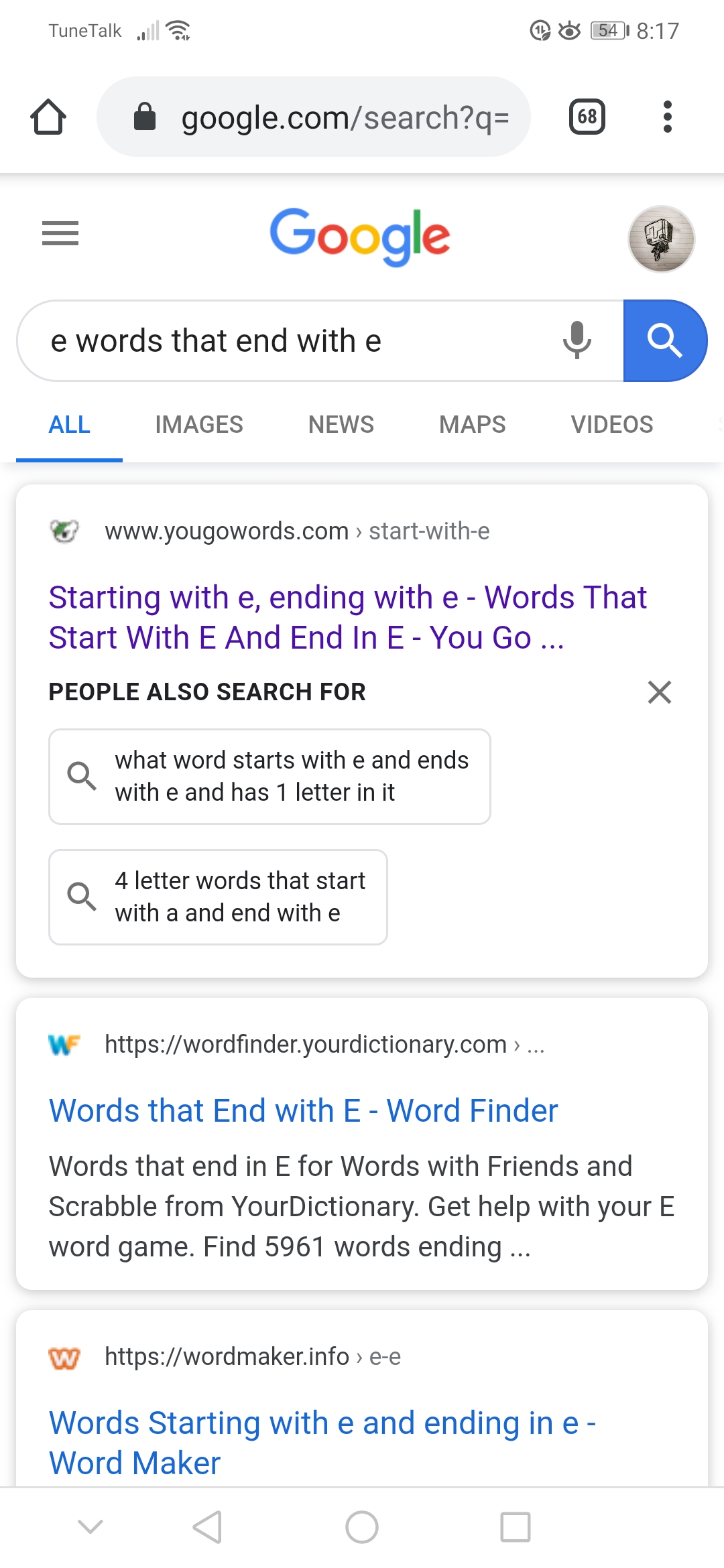The height and width of the screenshot is (1568, 724).
Task: Collapse the keyboard with the chevron key
Action: (x=90, y=1526)
